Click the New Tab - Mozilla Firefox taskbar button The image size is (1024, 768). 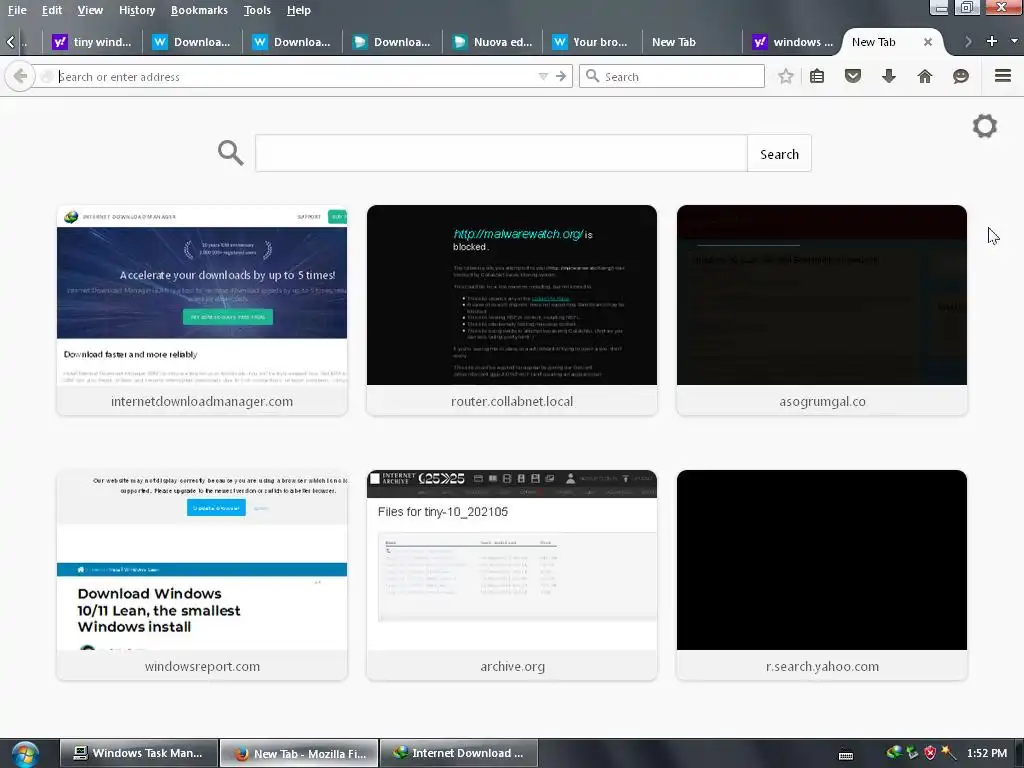[299, 753]
